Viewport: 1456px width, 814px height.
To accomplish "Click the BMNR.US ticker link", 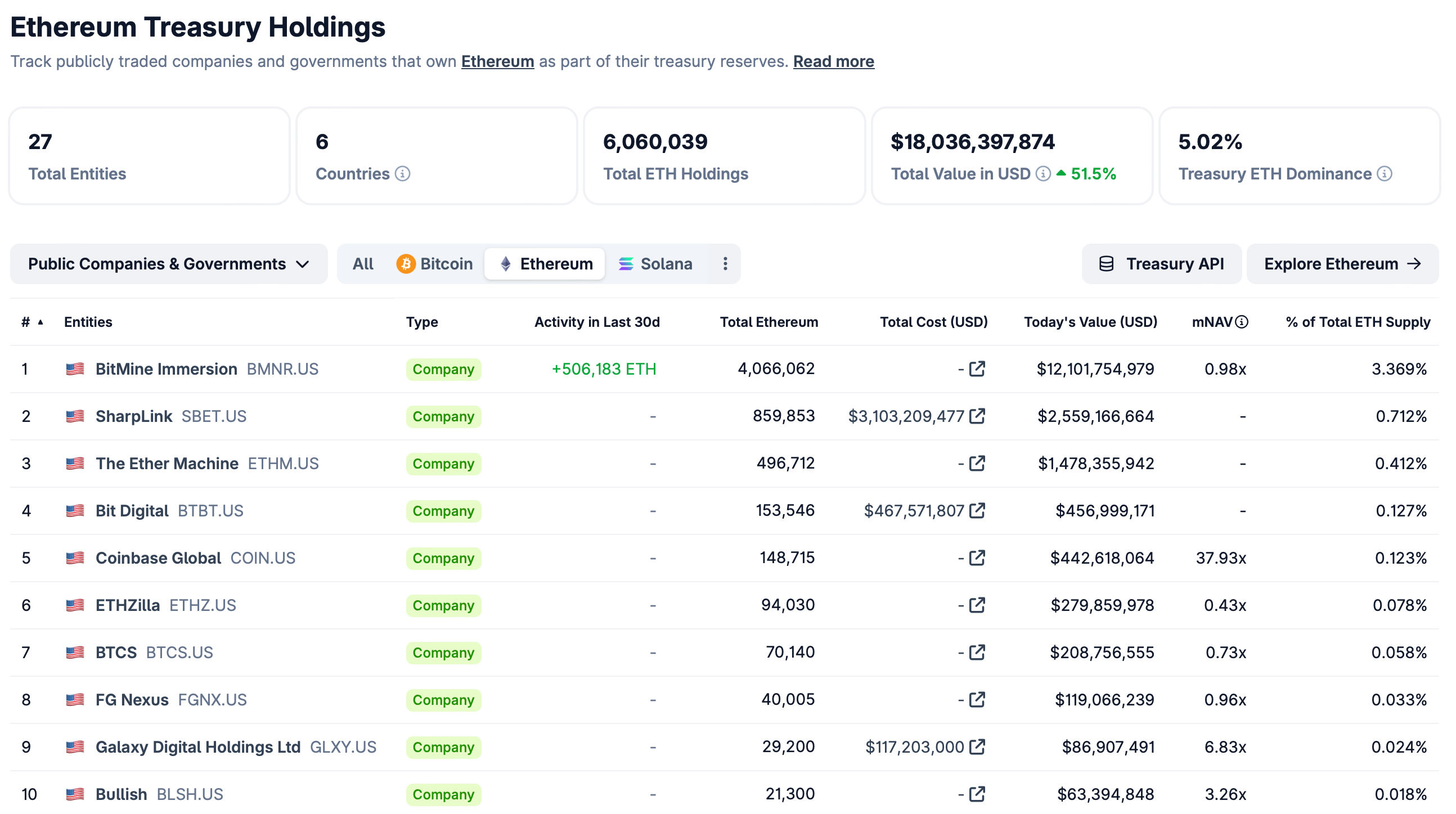I will [282, 368].
